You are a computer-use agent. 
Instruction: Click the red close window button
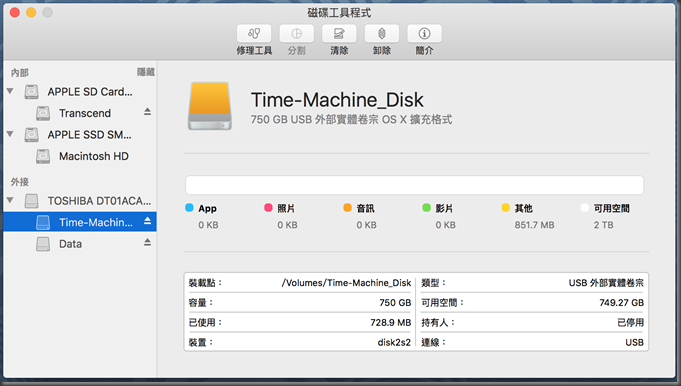tap(15, 13)
